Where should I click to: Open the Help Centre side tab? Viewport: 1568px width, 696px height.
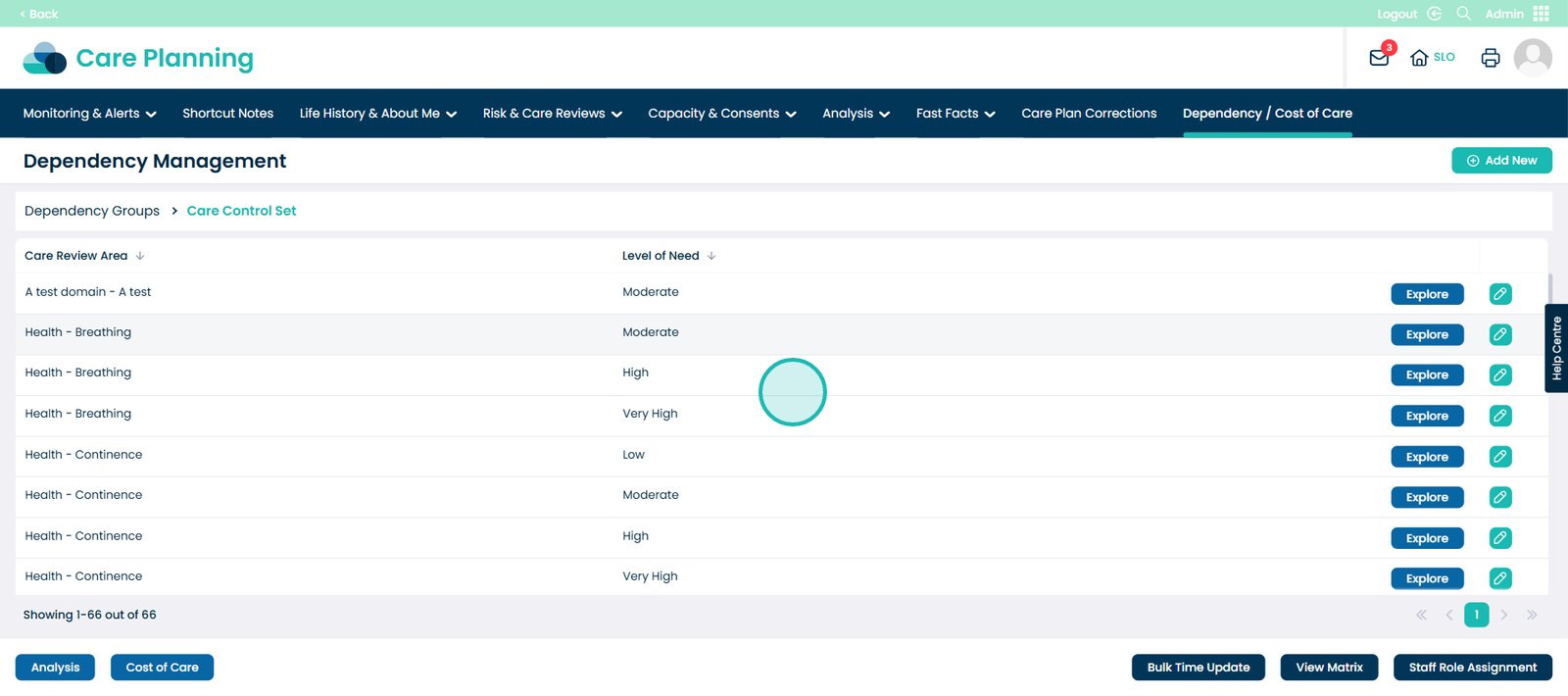pos(1555,348)
